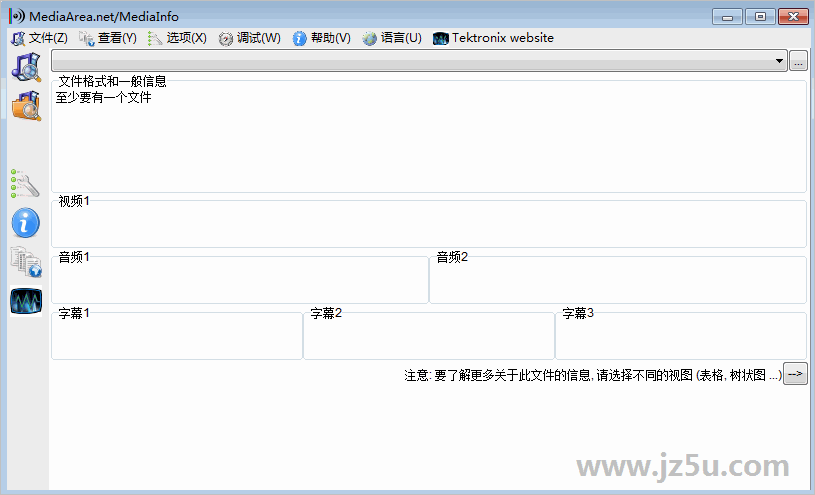Image resolution: width=815 pixels, height=495 pixels.
Task: Maximize the MediaInfo window
Action: 760,17
